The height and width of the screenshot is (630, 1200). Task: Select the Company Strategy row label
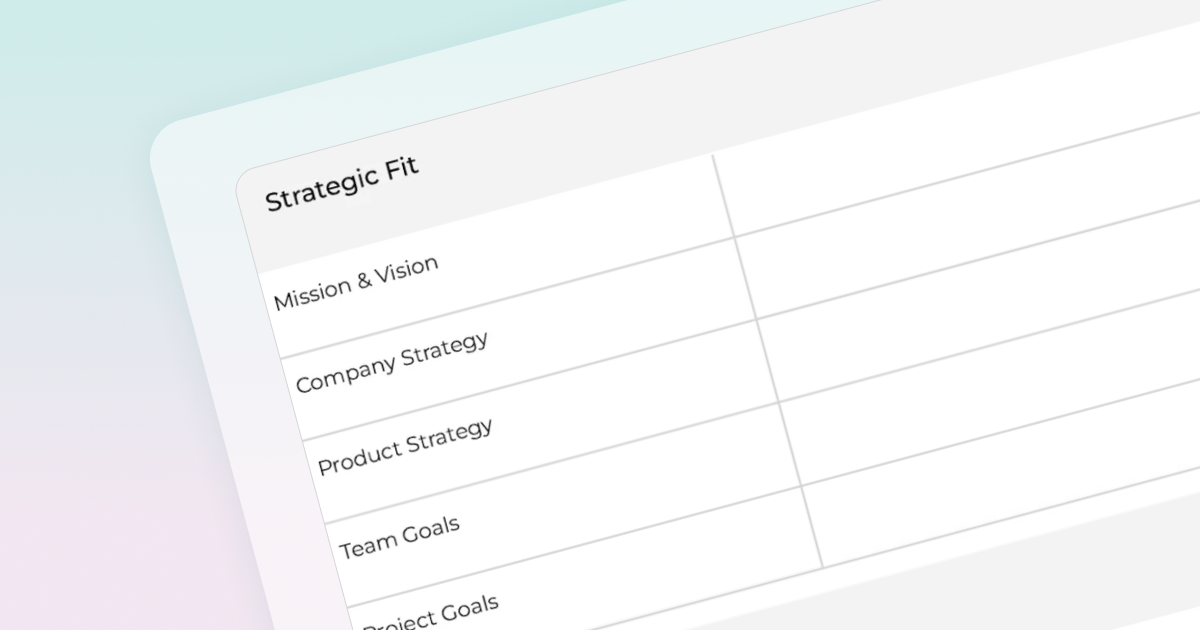point(392,361)
